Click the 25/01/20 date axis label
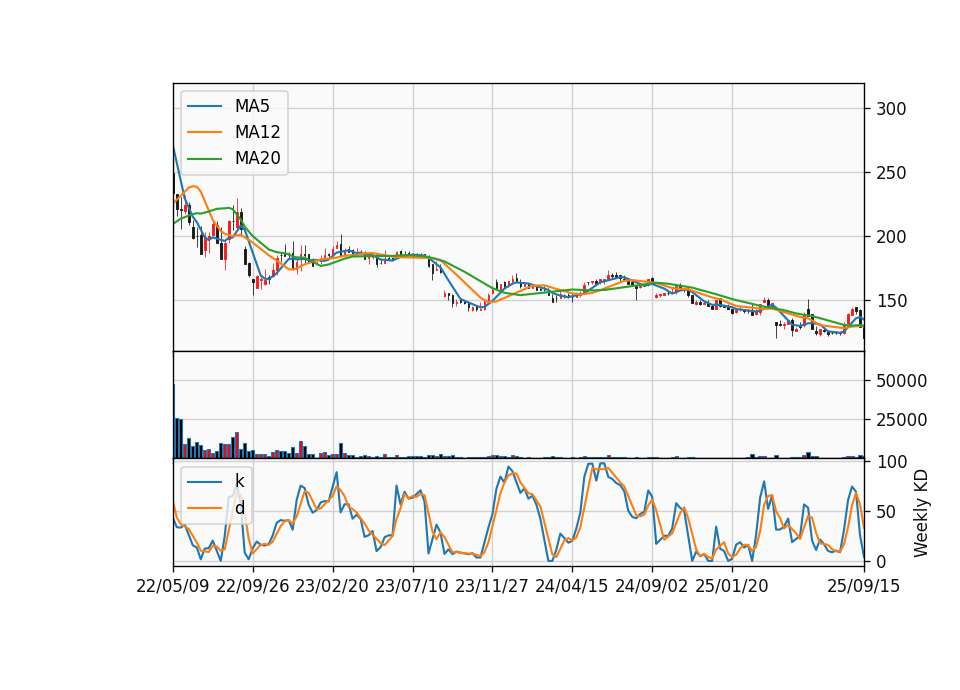 tap(732, 586)
